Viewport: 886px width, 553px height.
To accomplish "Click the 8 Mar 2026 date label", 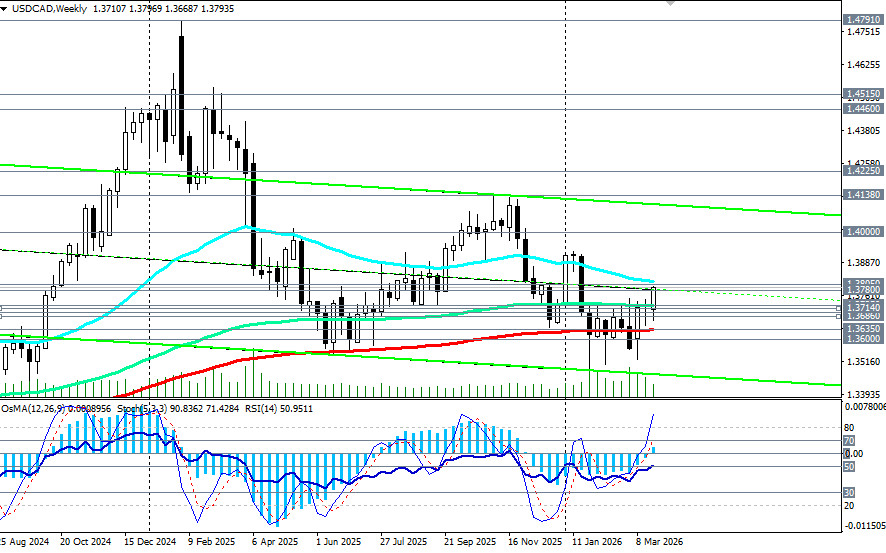I will click(659, 542).
